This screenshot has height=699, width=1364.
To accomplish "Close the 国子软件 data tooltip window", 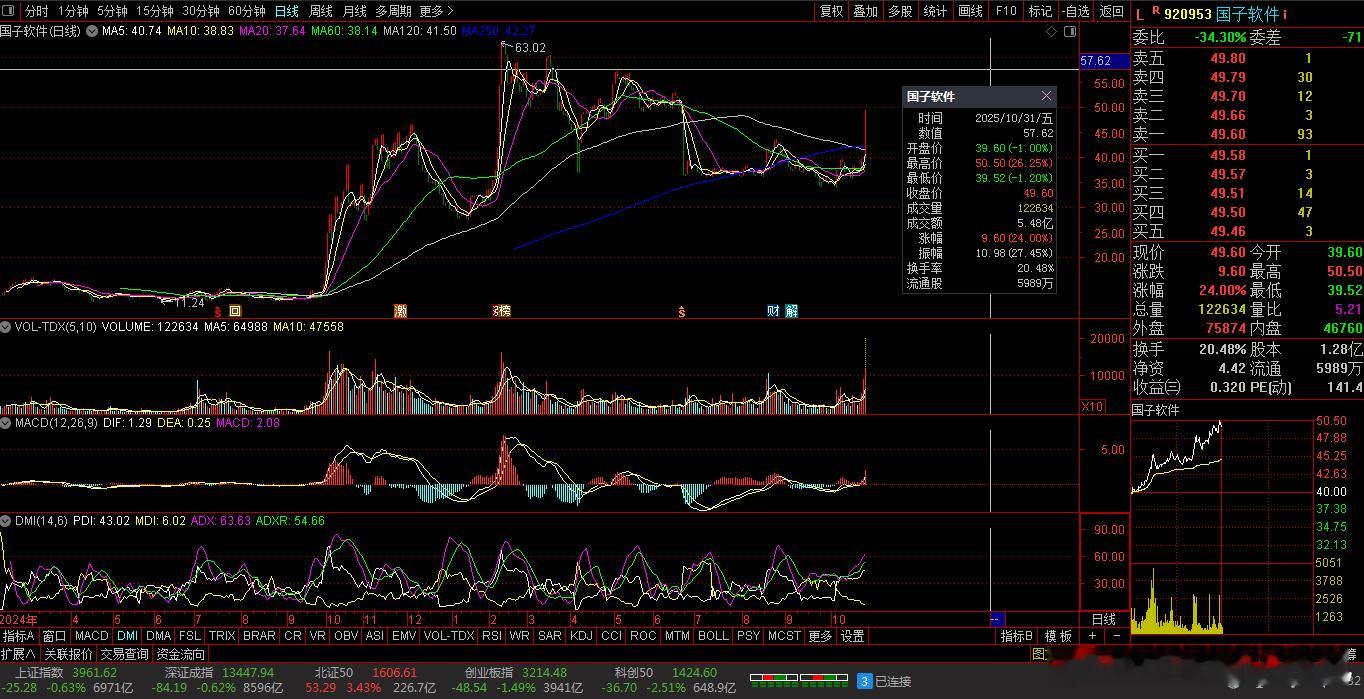I will pos(1046,96).
